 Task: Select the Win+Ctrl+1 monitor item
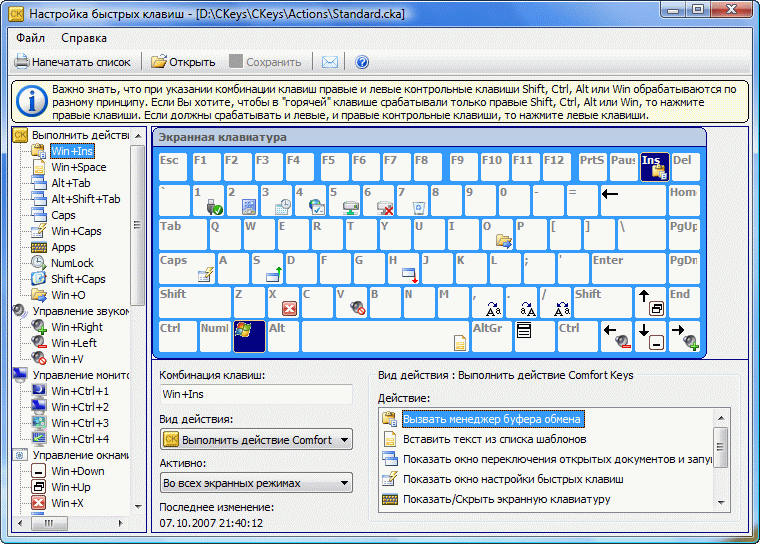80,391
